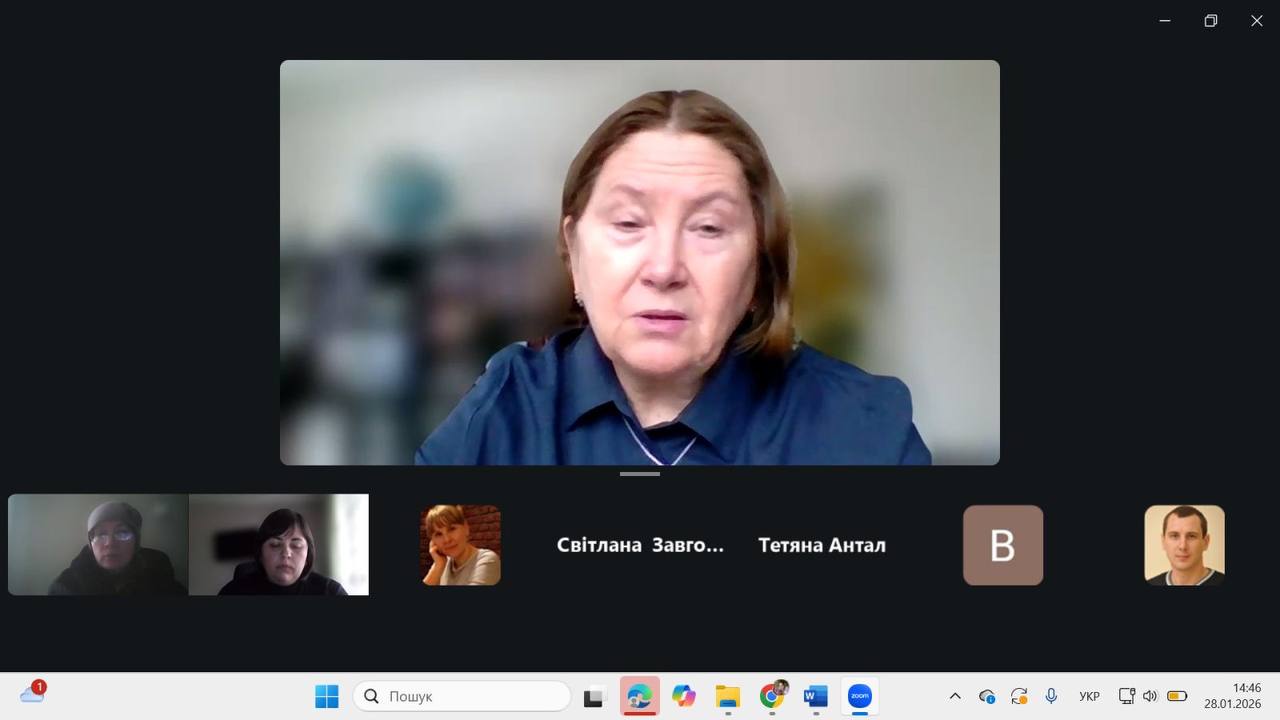The image size is (1280, 720).
Task: Select the main speaker video
Action: click(x=640, y=262)
